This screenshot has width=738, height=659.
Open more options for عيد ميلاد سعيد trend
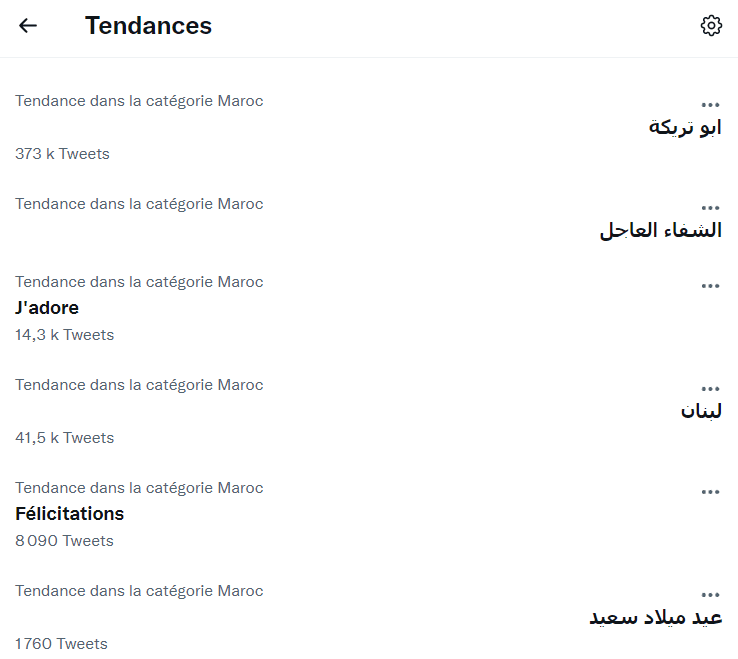tap(711, 595)
